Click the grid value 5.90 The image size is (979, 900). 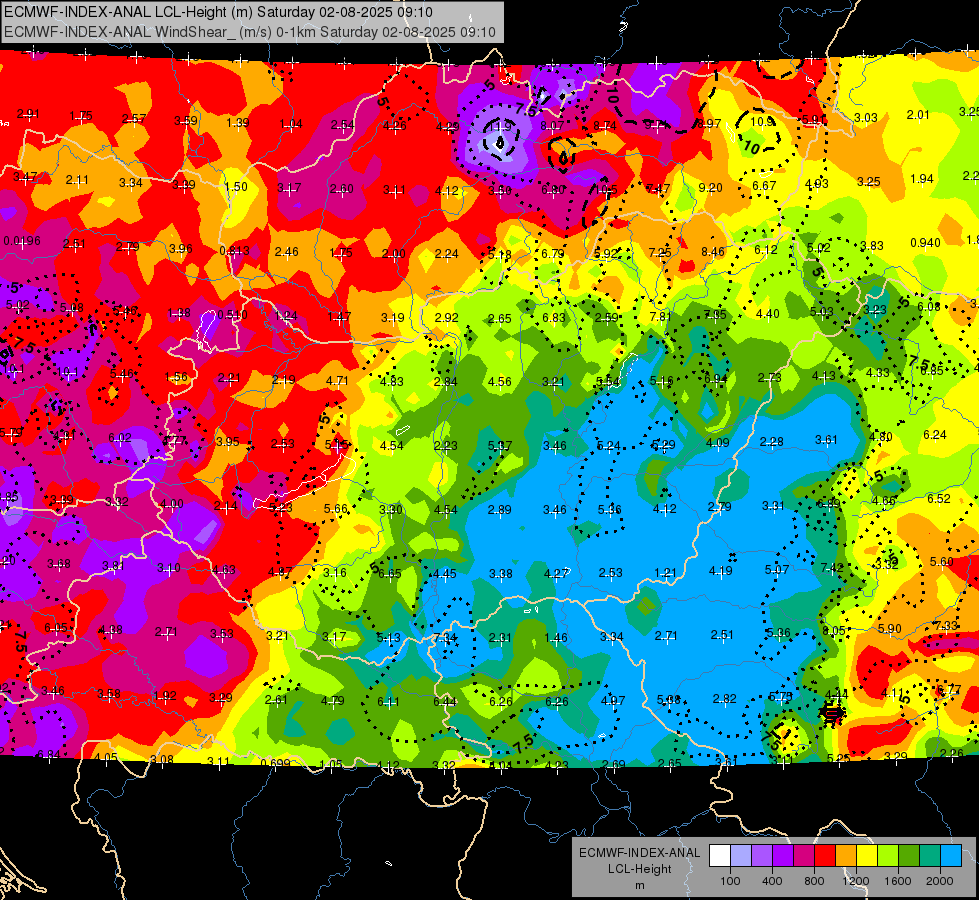[x=890, y=628]
